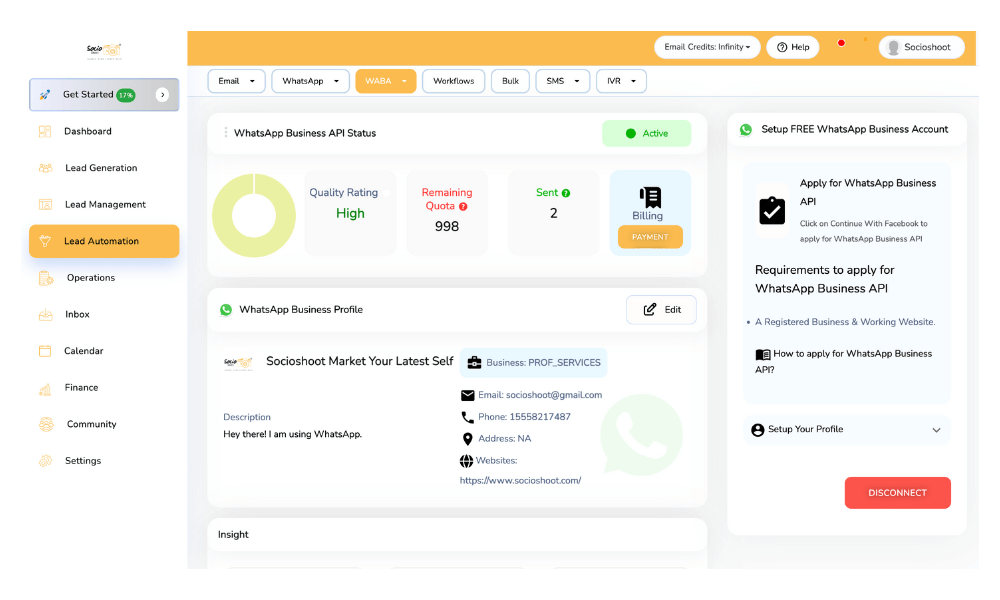1000x600 pixels.
Task: Click the Remaining Quota help icon
Action: point(463,206)
